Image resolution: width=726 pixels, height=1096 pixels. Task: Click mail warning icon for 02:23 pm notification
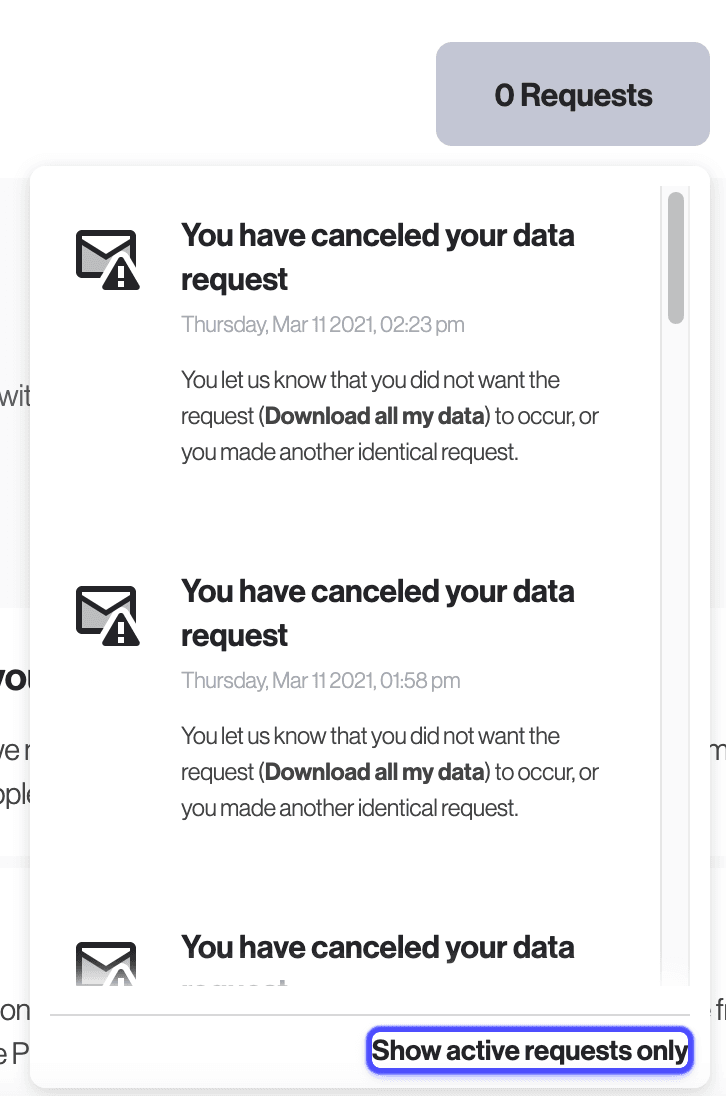coord(107,260)
